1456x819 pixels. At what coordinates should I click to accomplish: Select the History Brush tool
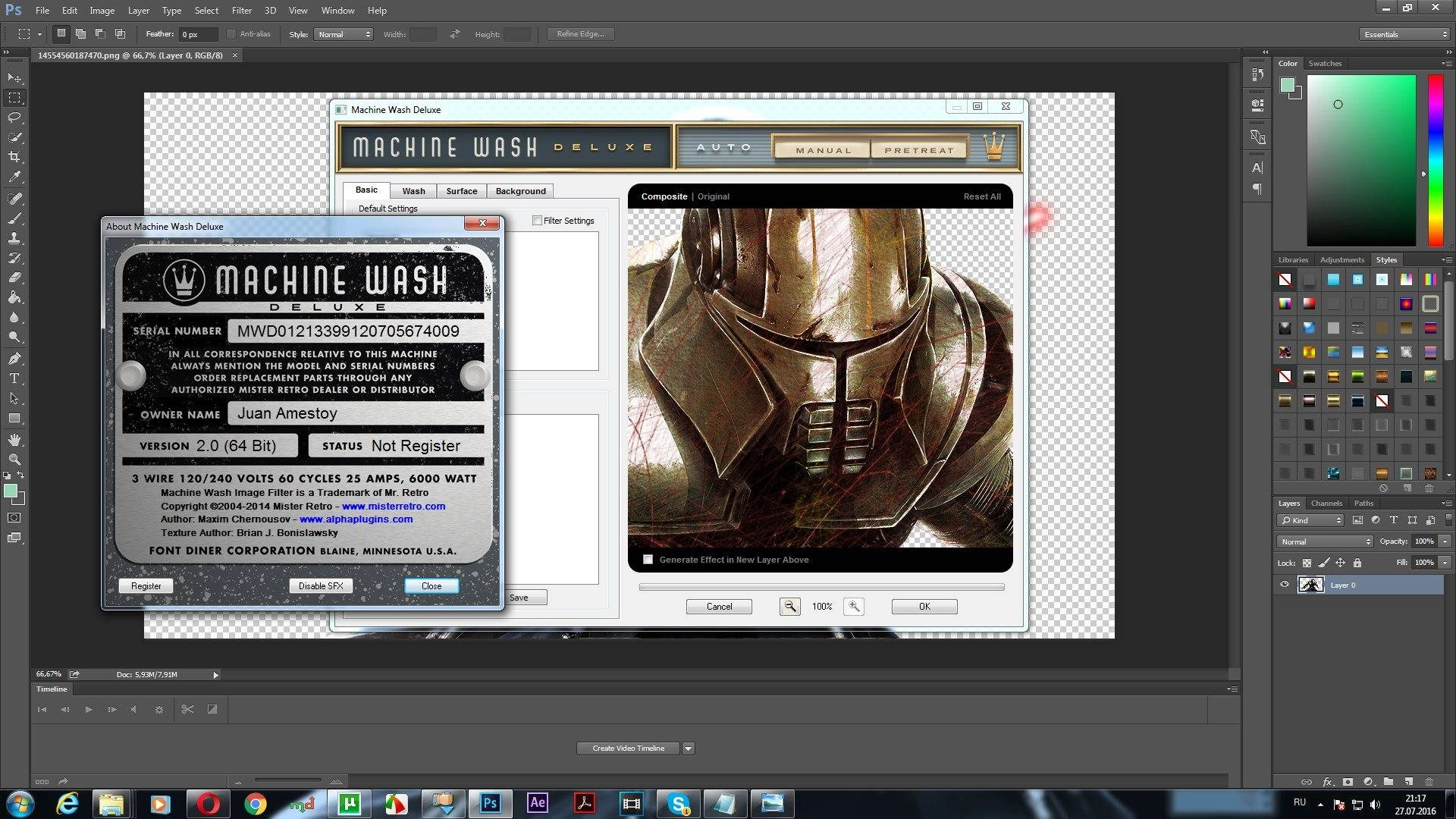[14, 258]
